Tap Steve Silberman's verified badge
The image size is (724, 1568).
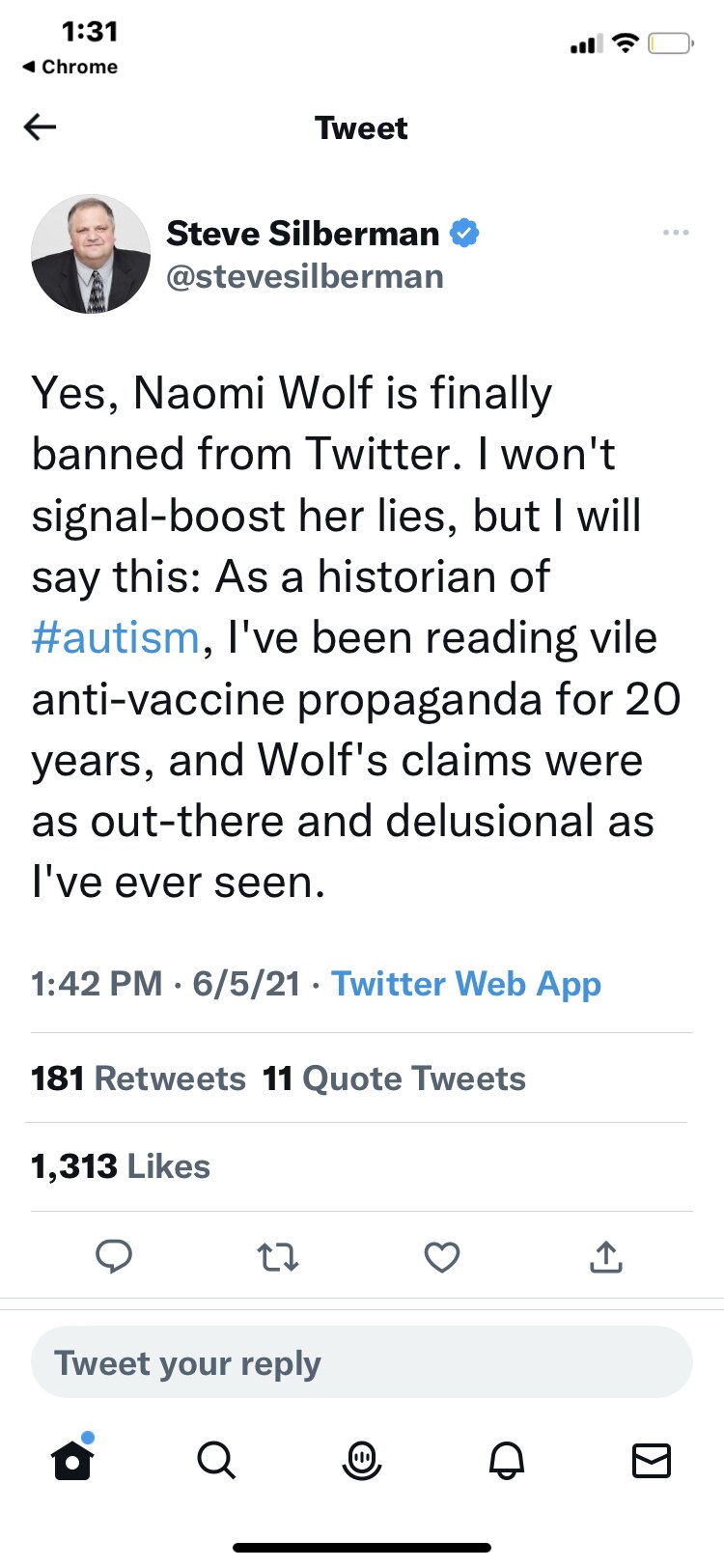pos(466,232)
